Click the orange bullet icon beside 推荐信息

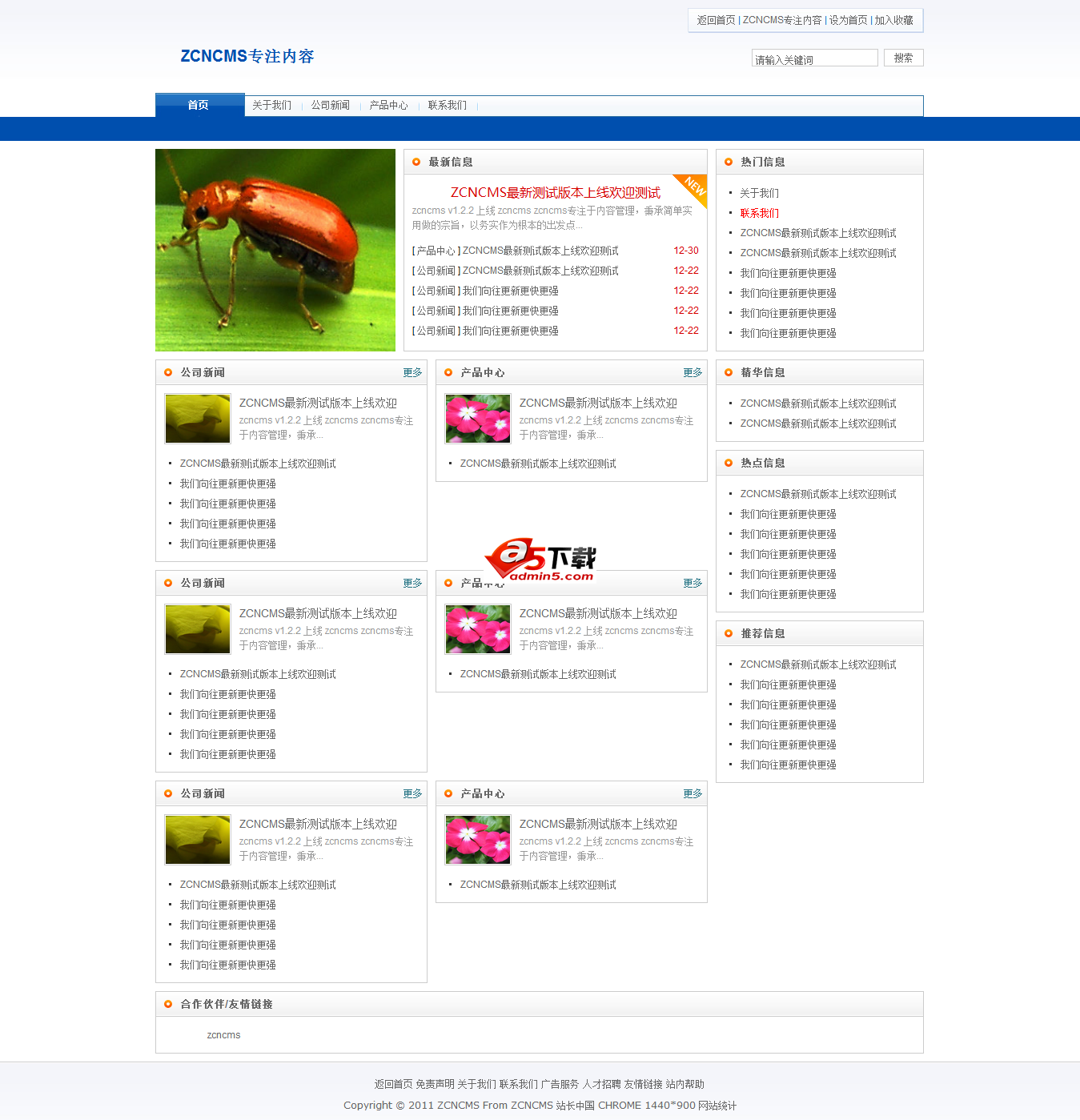tap(729, 633)
